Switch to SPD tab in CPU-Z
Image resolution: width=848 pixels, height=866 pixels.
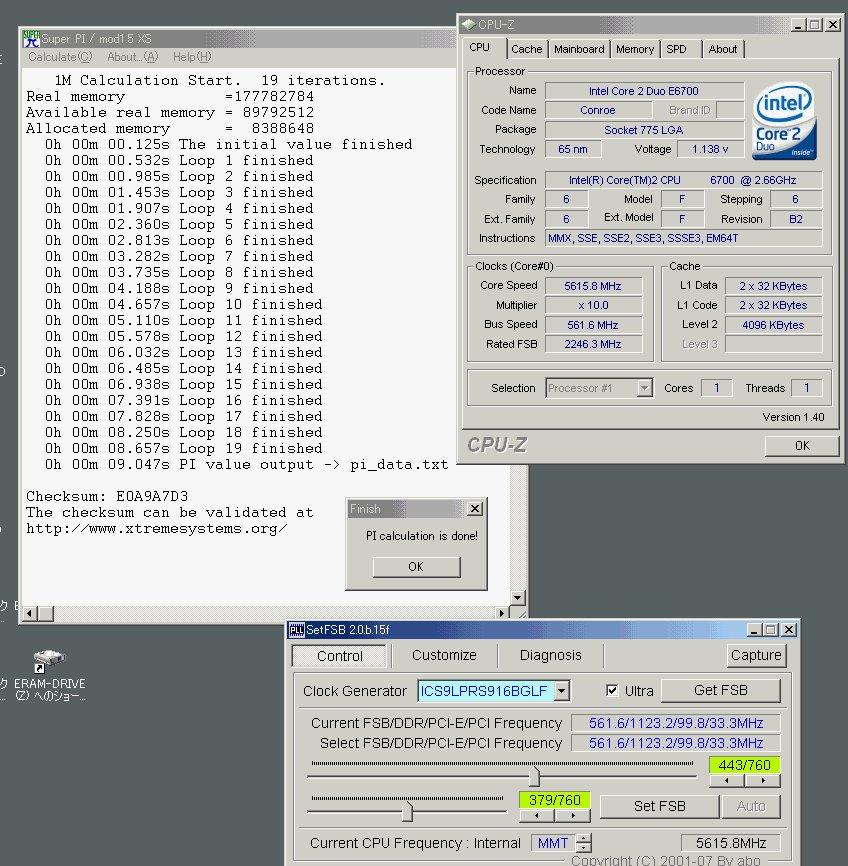676,49
